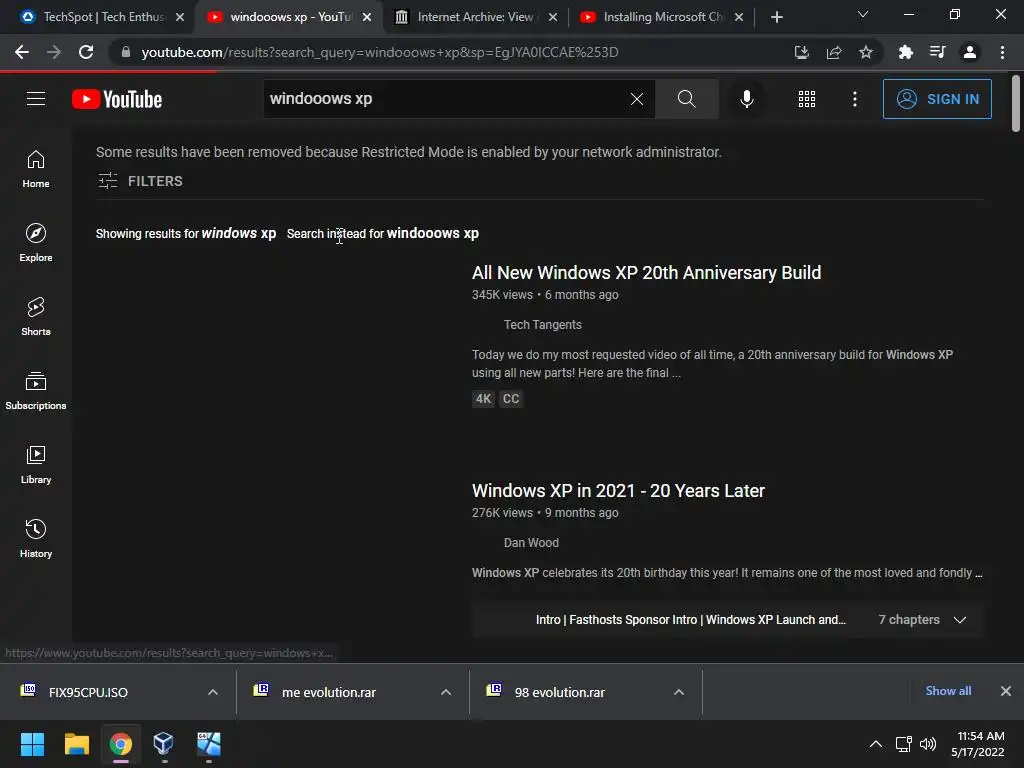This screenshot has width=1024, height=768.
Task: Switch to the Installing Microsoft Ch tab
Action: click(660, 17)
